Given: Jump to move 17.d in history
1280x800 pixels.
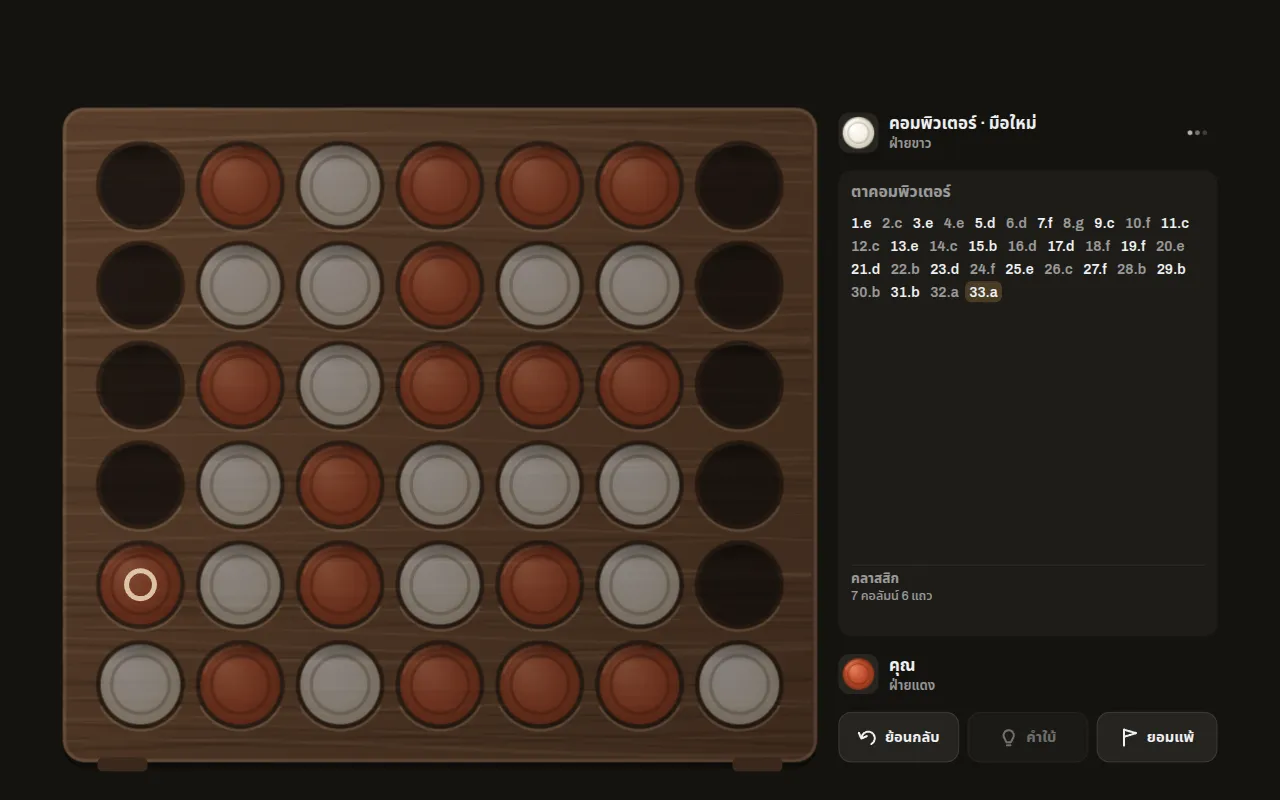Looking at the screenshot, I should [x=1061, y=246].
